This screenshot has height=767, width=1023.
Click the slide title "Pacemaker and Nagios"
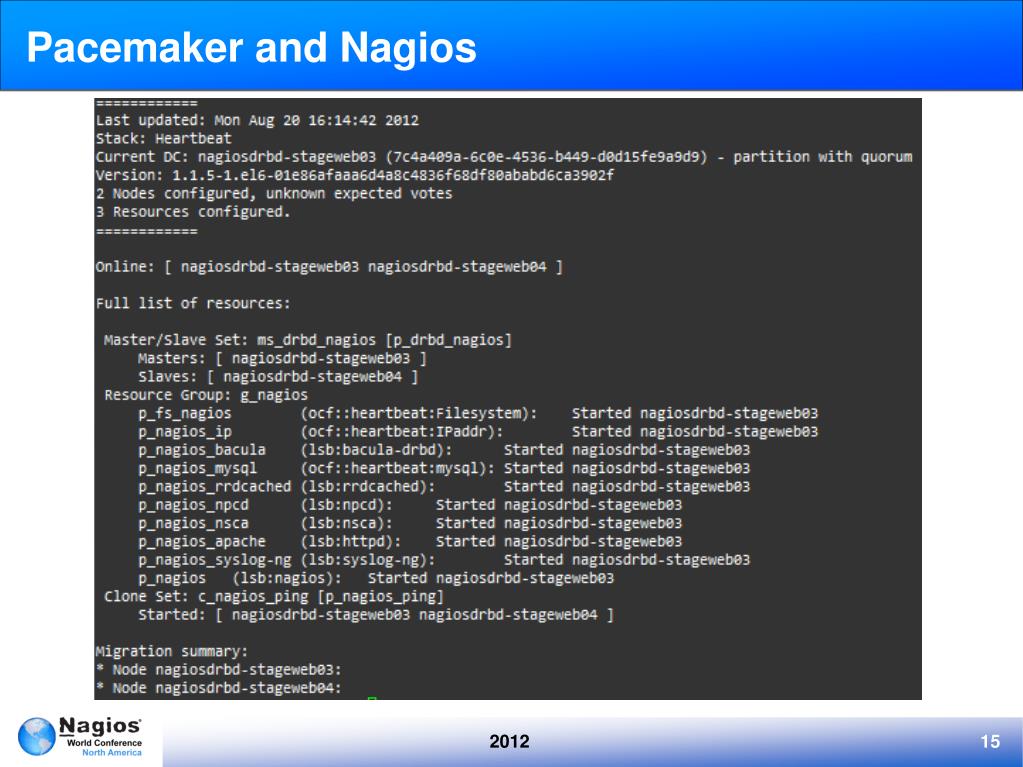(252, 48)
